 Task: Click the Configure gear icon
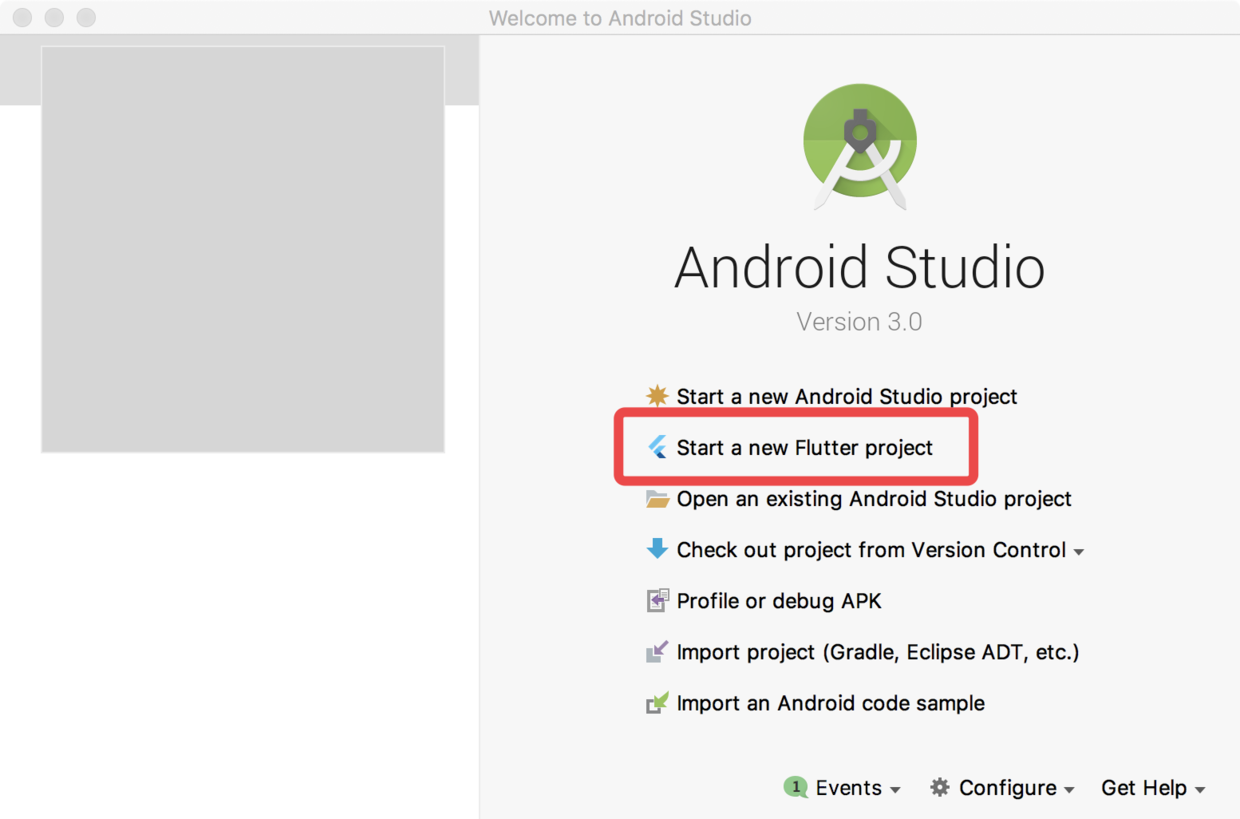coord(939,787)
